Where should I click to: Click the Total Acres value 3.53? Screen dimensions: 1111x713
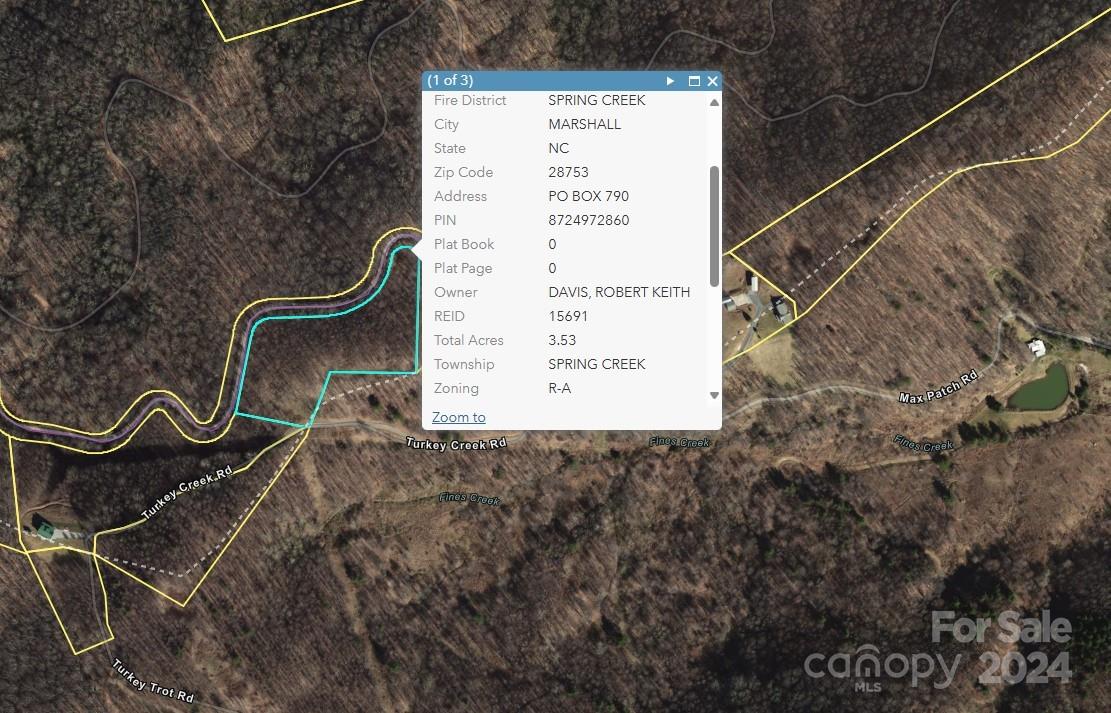[x=562, y=340]
